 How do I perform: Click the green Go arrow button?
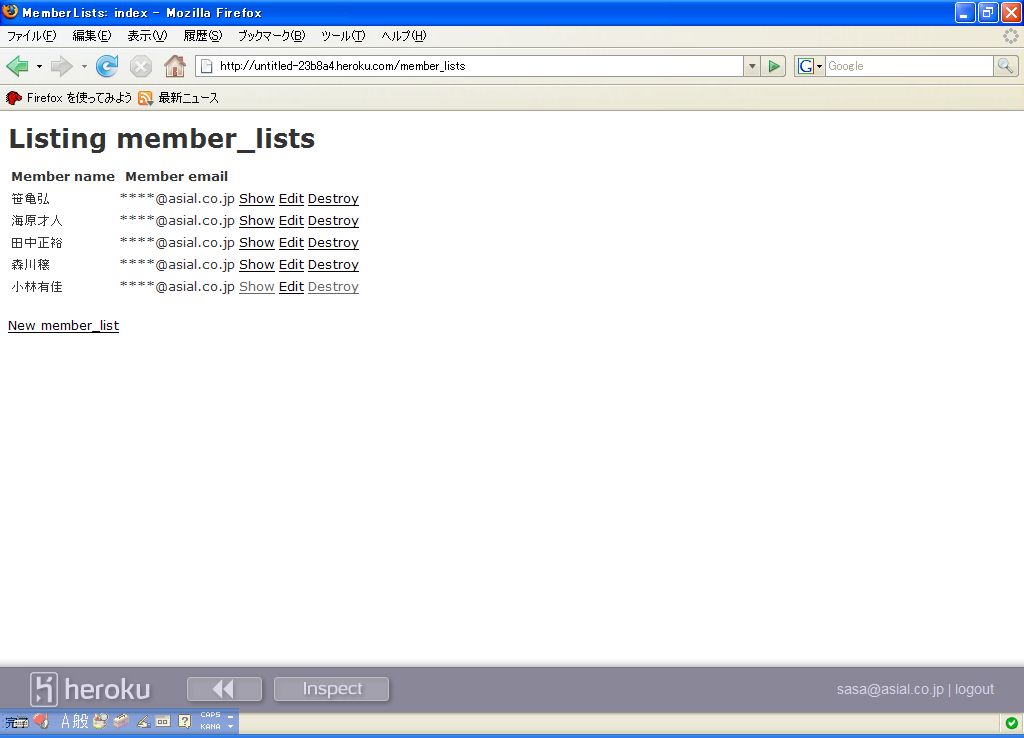click(x=774, y=66)
